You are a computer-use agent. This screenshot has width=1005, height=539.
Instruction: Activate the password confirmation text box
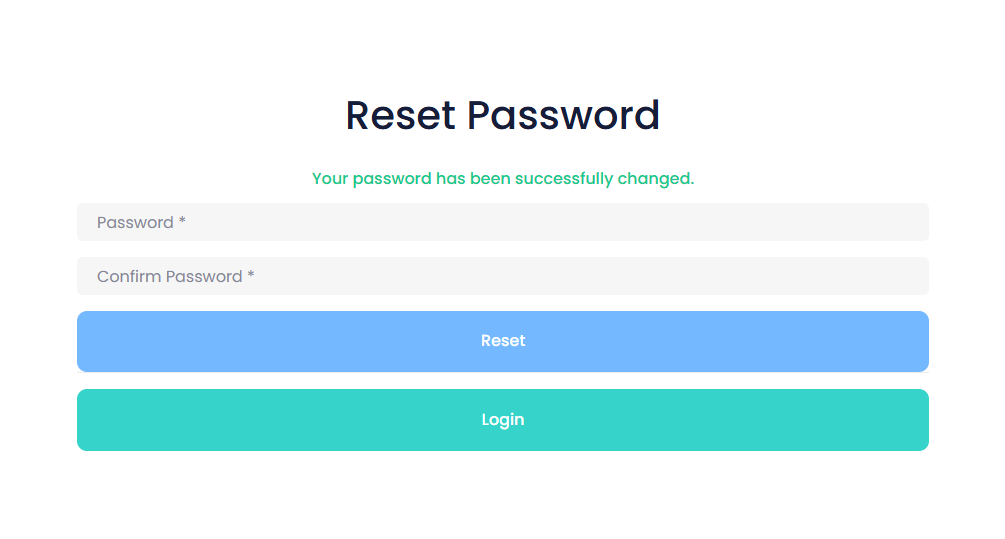502,276
